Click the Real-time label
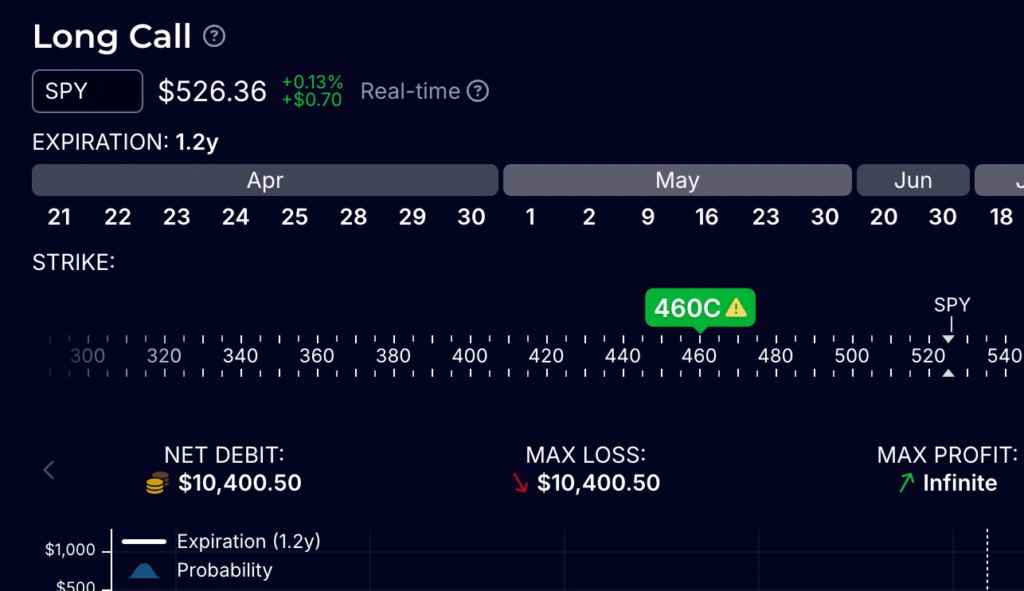 410,91
